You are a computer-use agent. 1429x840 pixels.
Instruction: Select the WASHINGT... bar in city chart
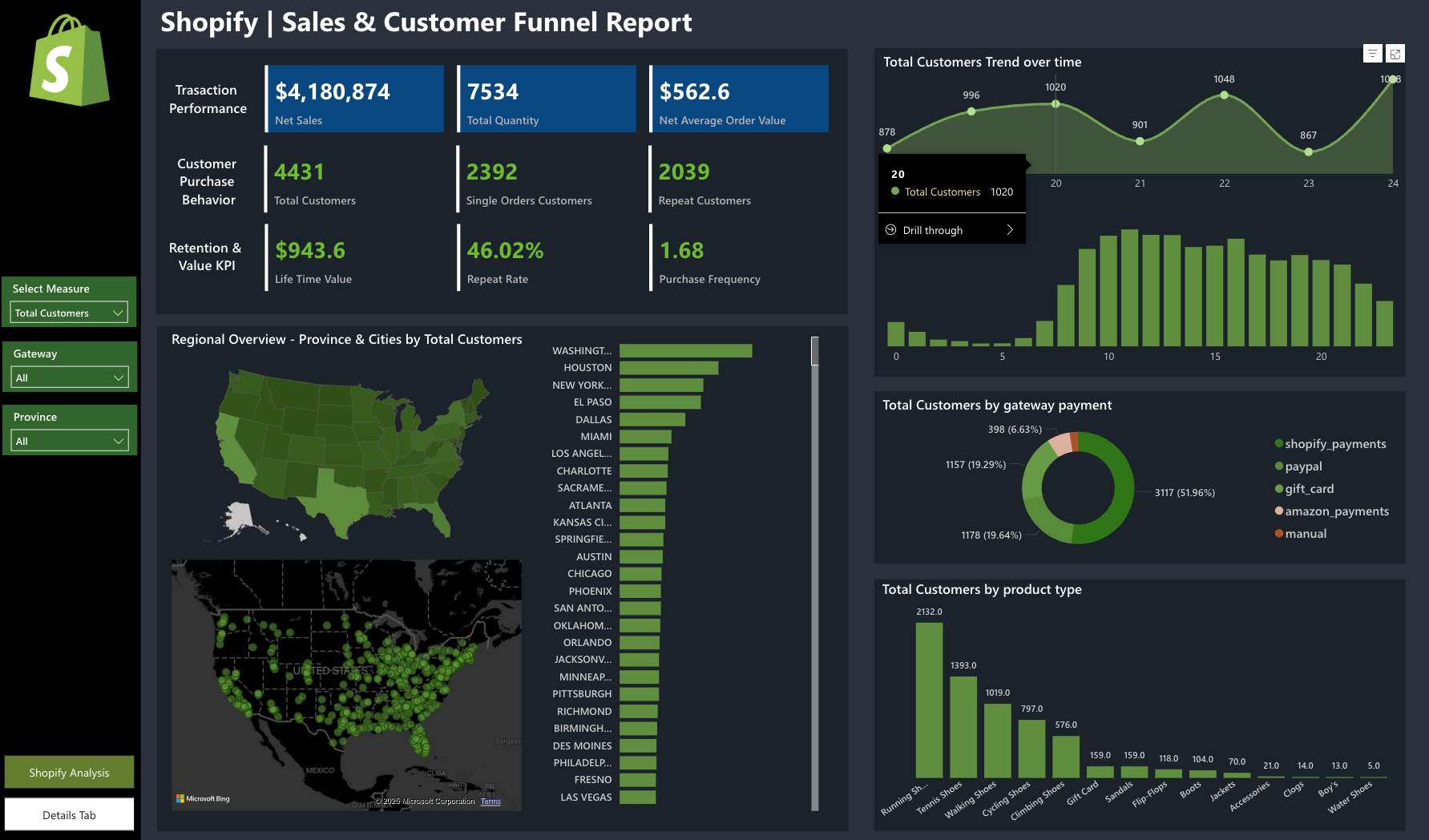[686, 351]
